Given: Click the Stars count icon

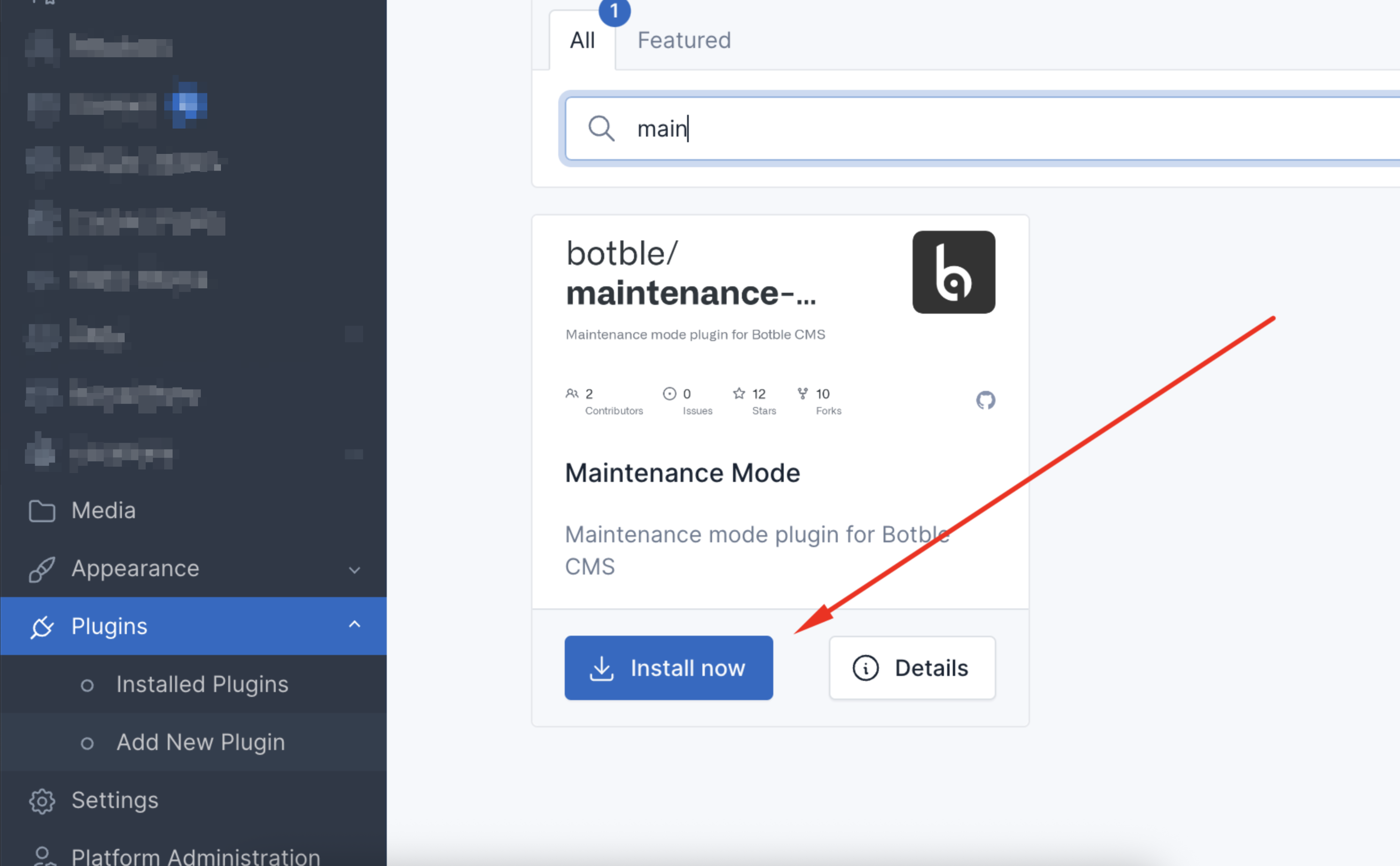Looking at the screenshot, I should click(739, 393).
